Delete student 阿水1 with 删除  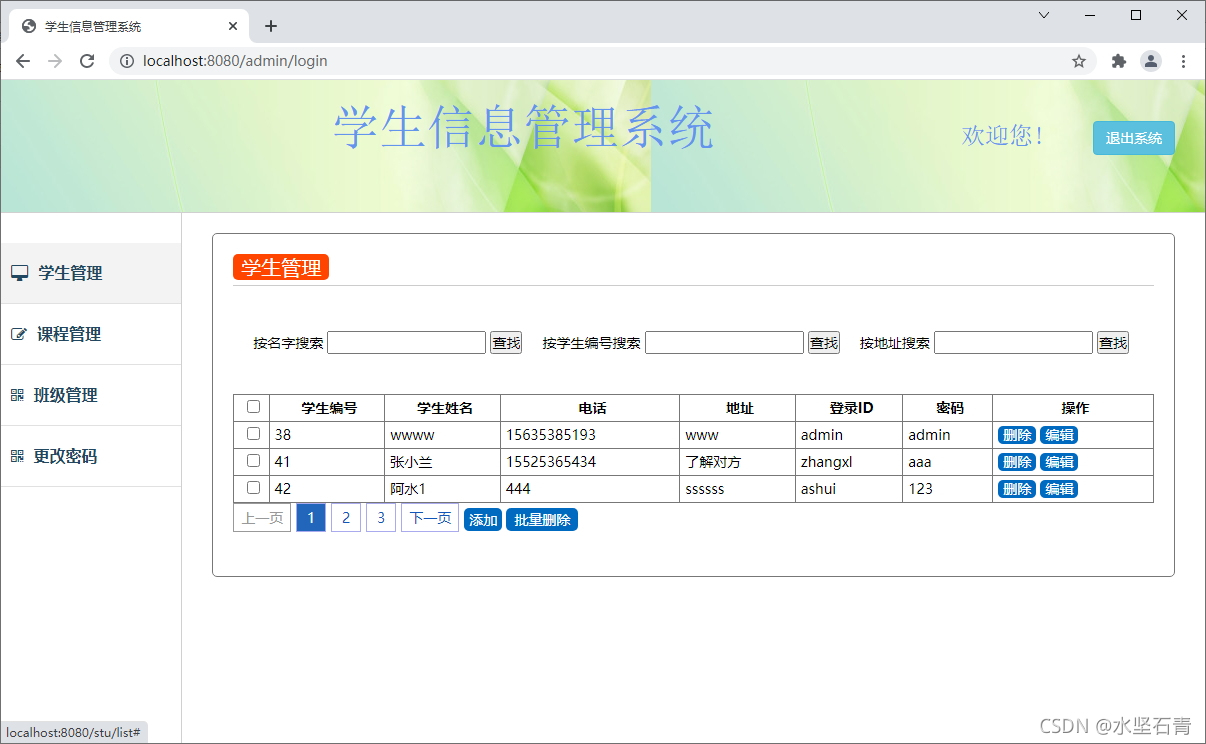tap(1017, 489)
